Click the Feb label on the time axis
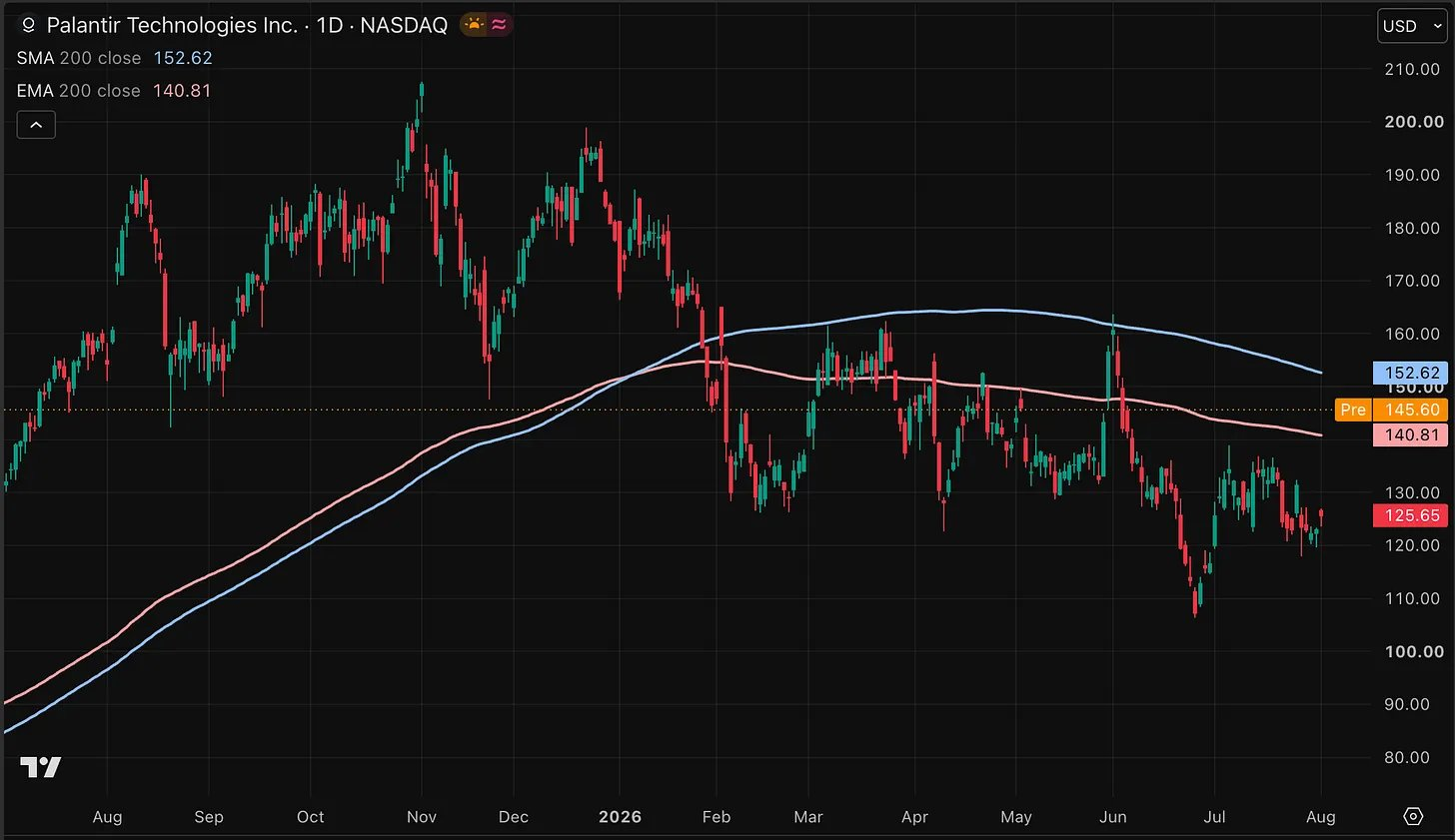This screenshot has width=1455, height=840. (x=717, y=817)
